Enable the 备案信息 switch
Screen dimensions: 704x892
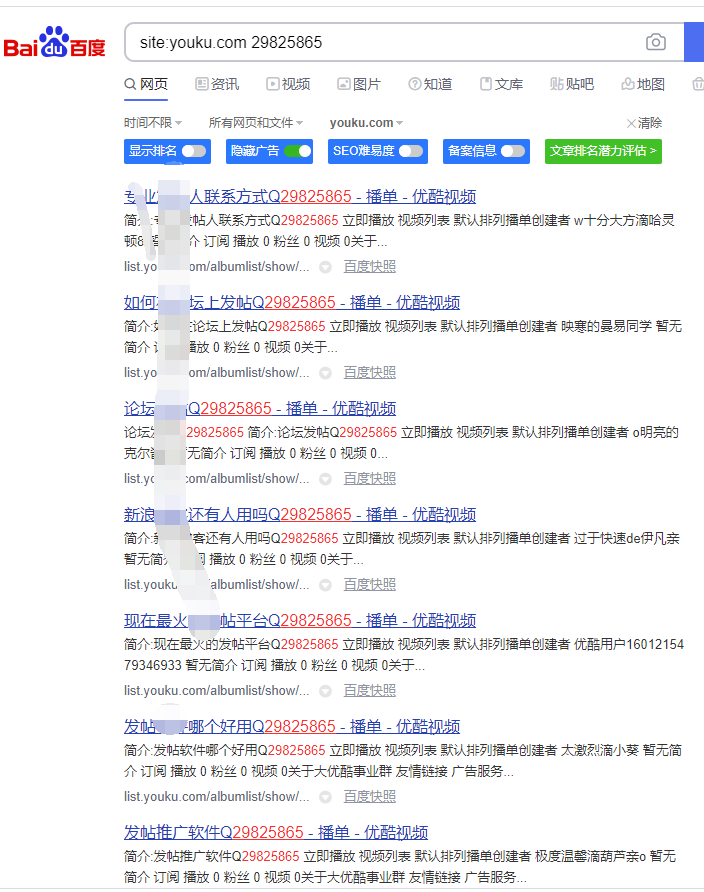513,151
